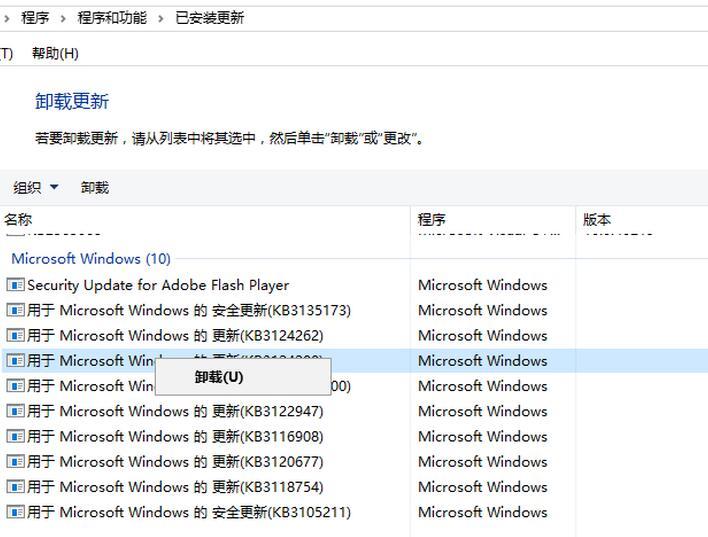Click the icon beside KB3122947 update
The width and height of the screenshot is (708, 537).
click(15, 411)
